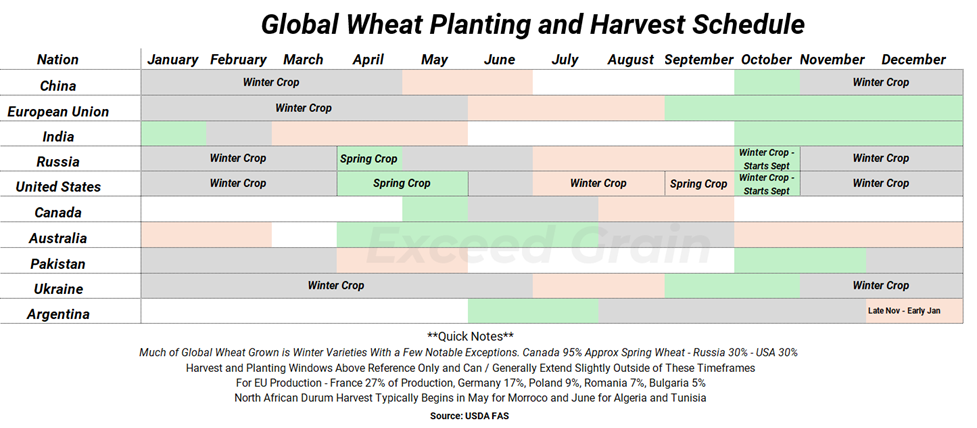Select the December month header
Screen dimensions: 977x428
point(913,60)
